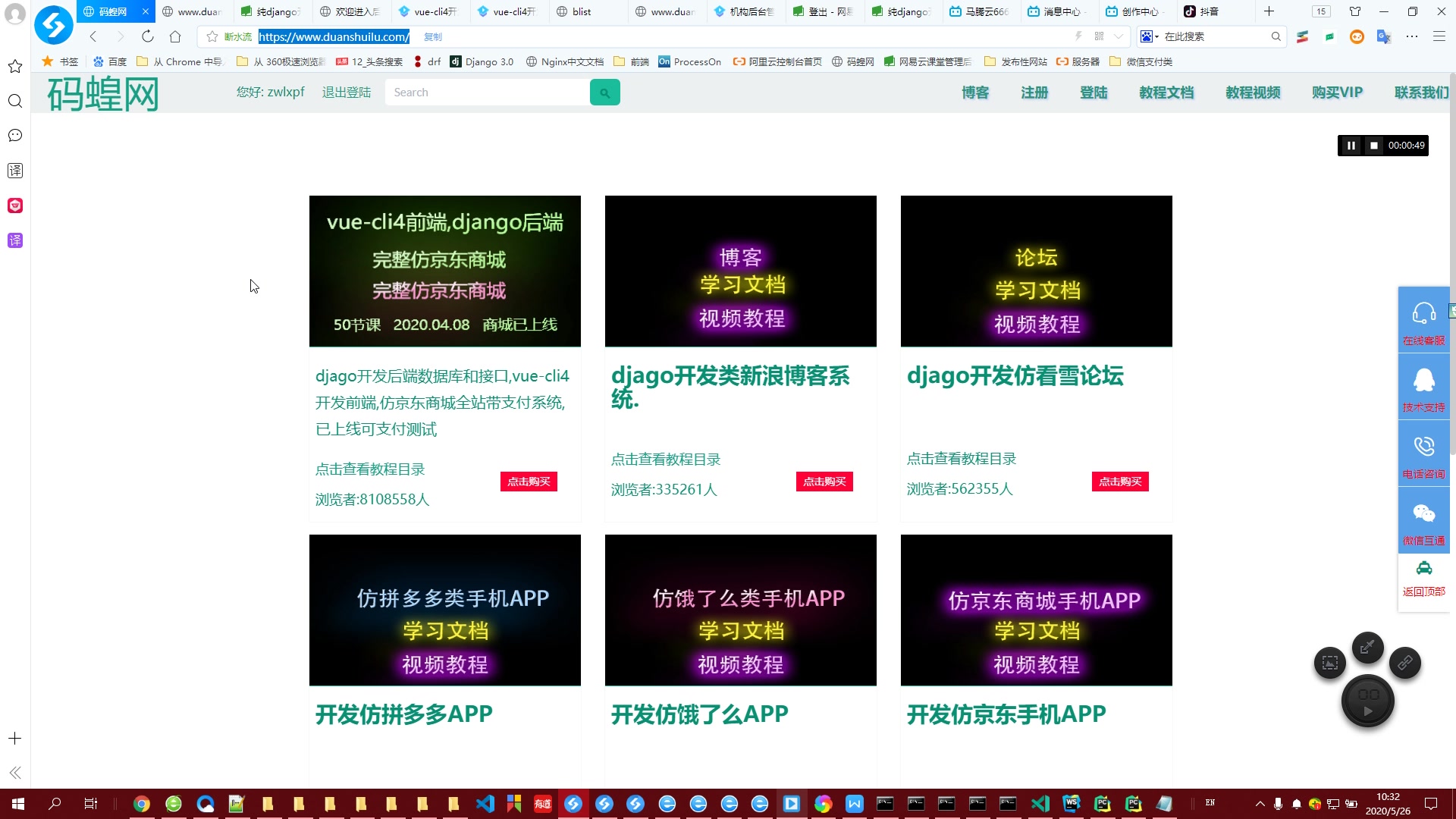
Task: Open the 注册 navigation menu item
Action: 1034,93
